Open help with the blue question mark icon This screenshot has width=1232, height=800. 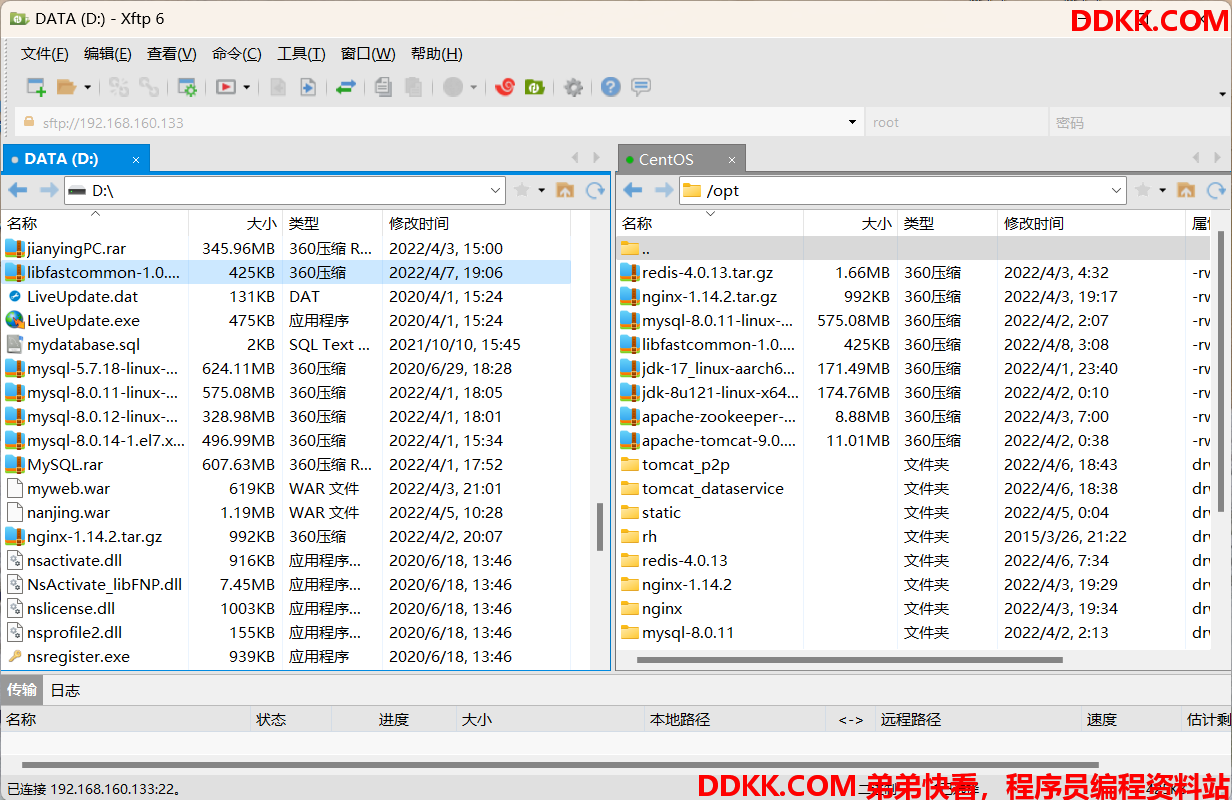pos(610,87)
